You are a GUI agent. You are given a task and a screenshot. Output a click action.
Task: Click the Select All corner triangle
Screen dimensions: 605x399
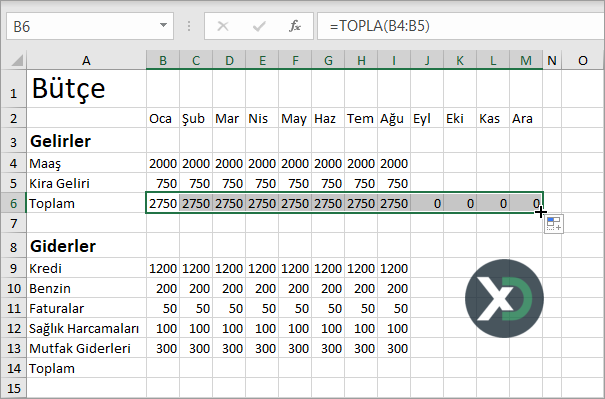click(x=17, y=60)
